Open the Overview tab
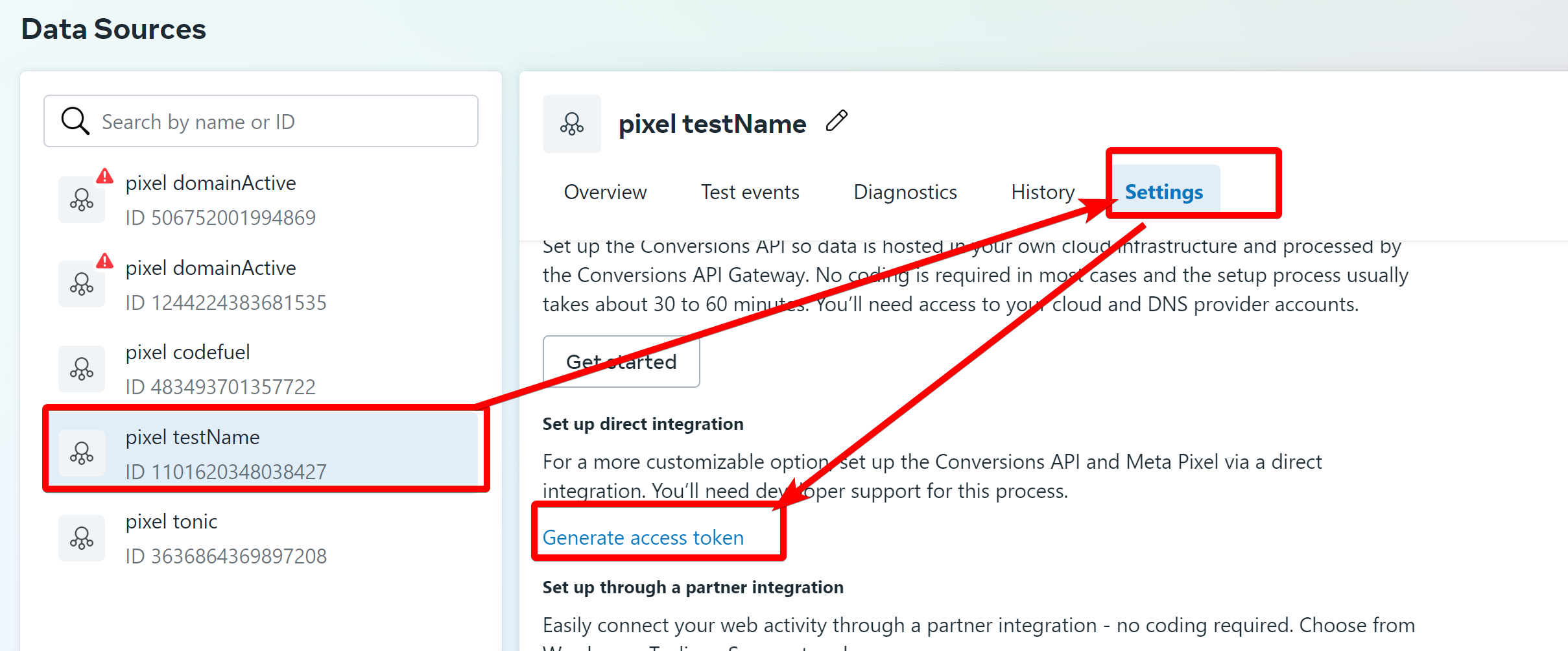 (605, 192)
